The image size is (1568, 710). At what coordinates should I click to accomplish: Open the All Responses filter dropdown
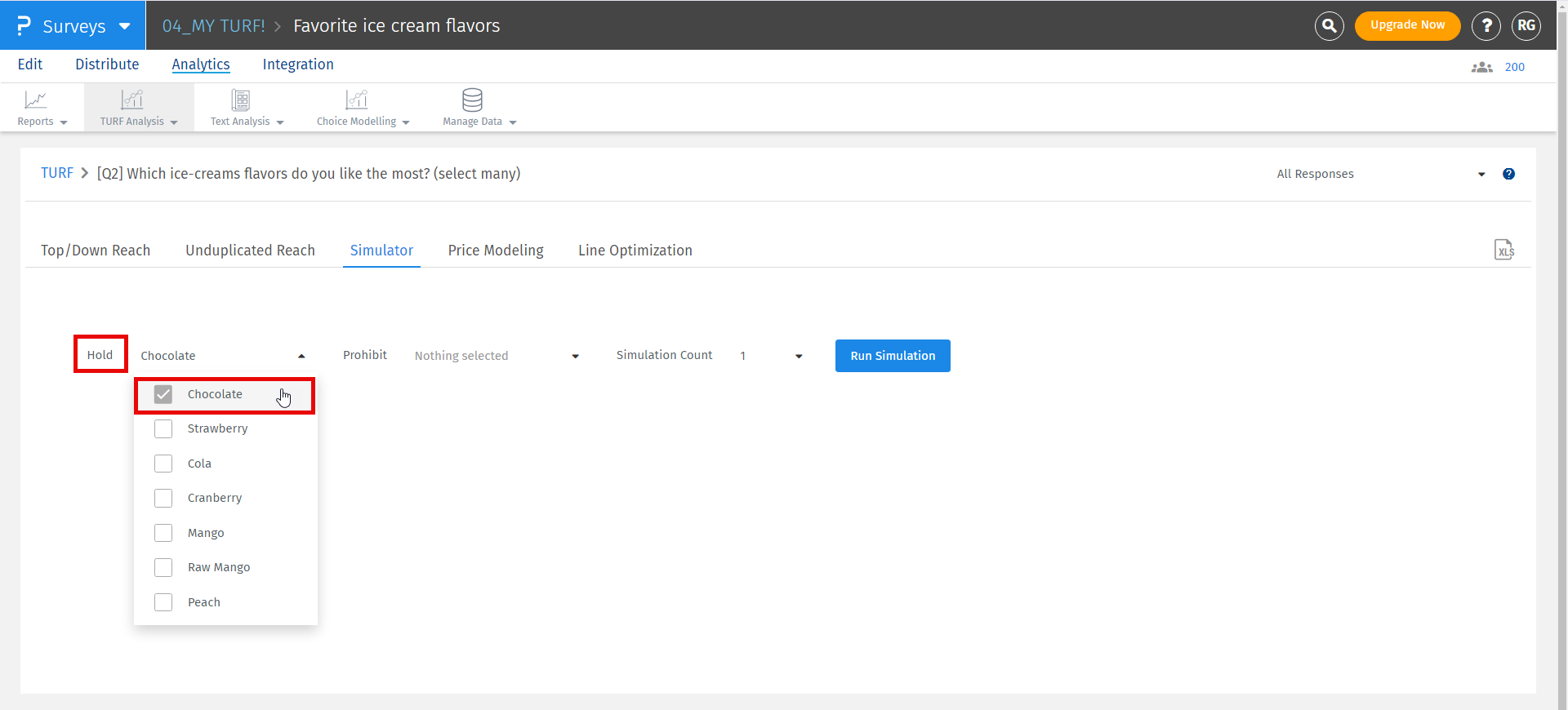click(x=1380, y=174)
